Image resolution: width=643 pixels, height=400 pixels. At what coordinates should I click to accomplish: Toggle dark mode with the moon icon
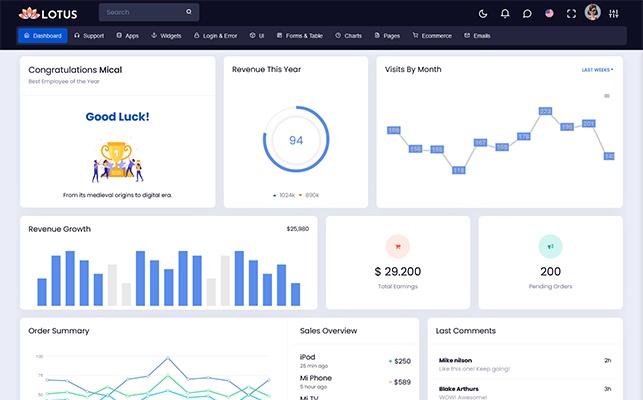point(483,13)
